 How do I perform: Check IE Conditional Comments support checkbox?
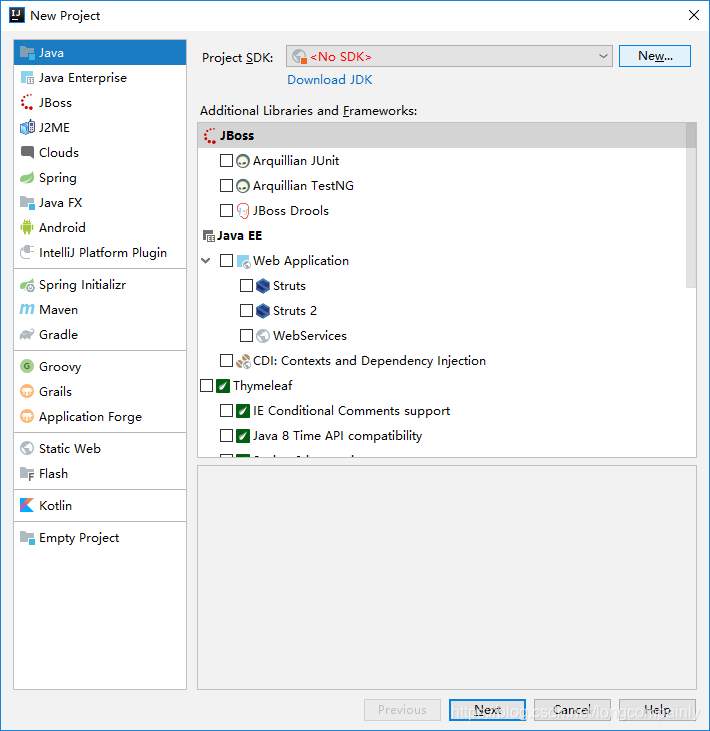click(226, 411)
